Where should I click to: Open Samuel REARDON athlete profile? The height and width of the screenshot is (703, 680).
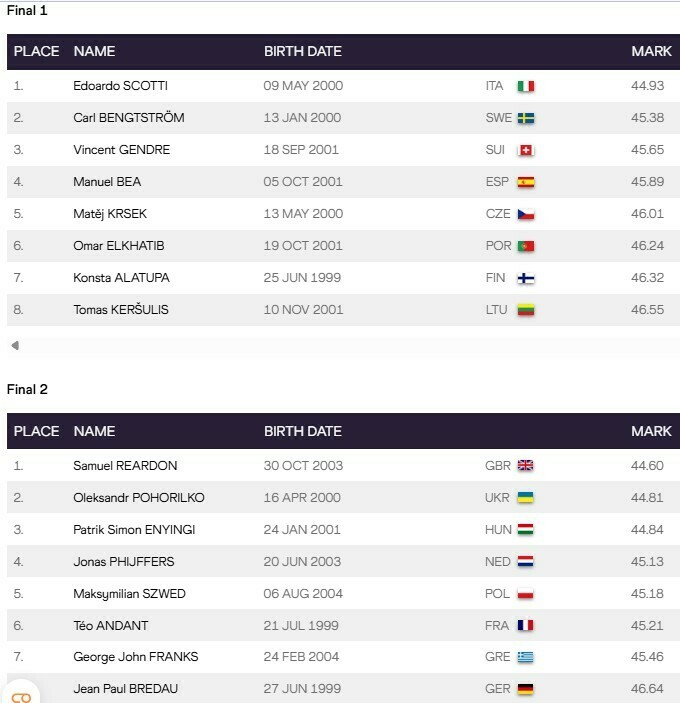click(124, 466)
